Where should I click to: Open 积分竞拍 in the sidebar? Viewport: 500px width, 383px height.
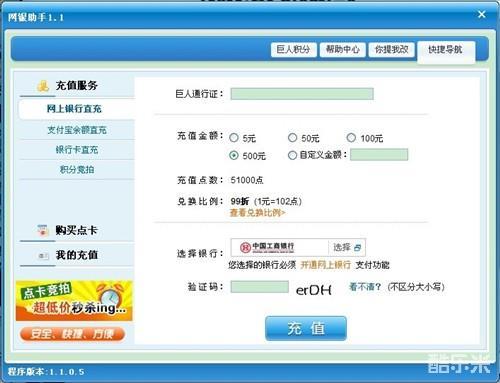tap(77, 170)
